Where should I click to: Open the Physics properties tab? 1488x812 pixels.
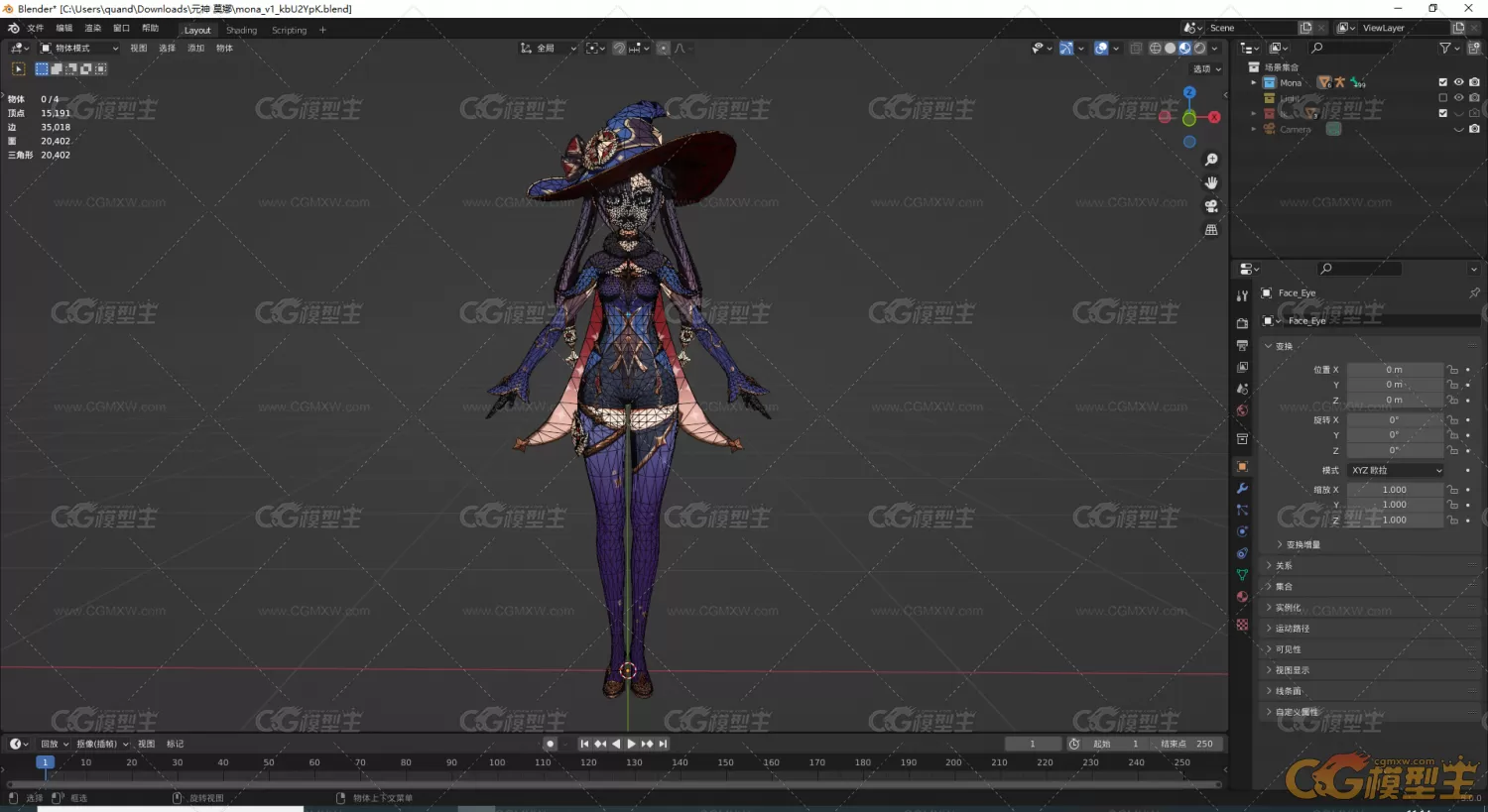tap(1242, 531)
